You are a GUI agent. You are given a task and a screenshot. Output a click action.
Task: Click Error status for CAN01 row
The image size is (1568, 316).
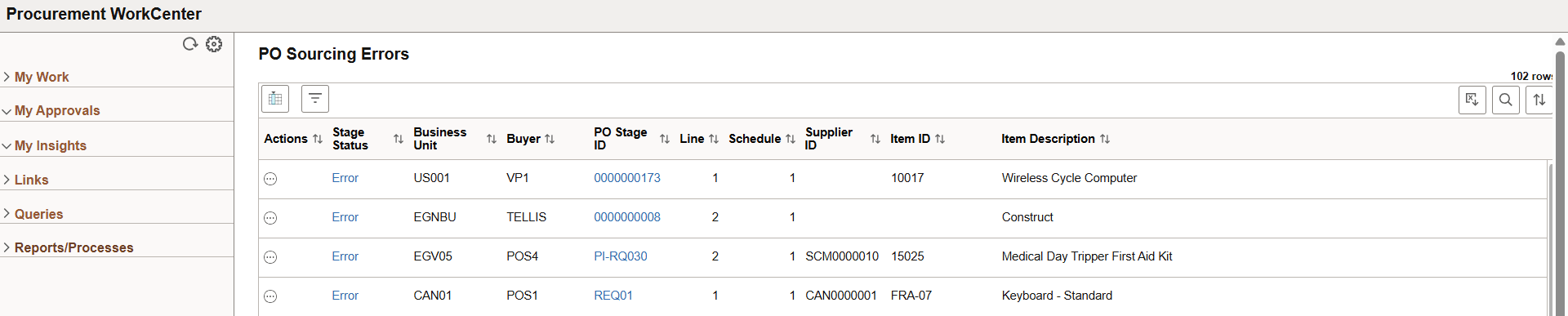click(345, 296)
